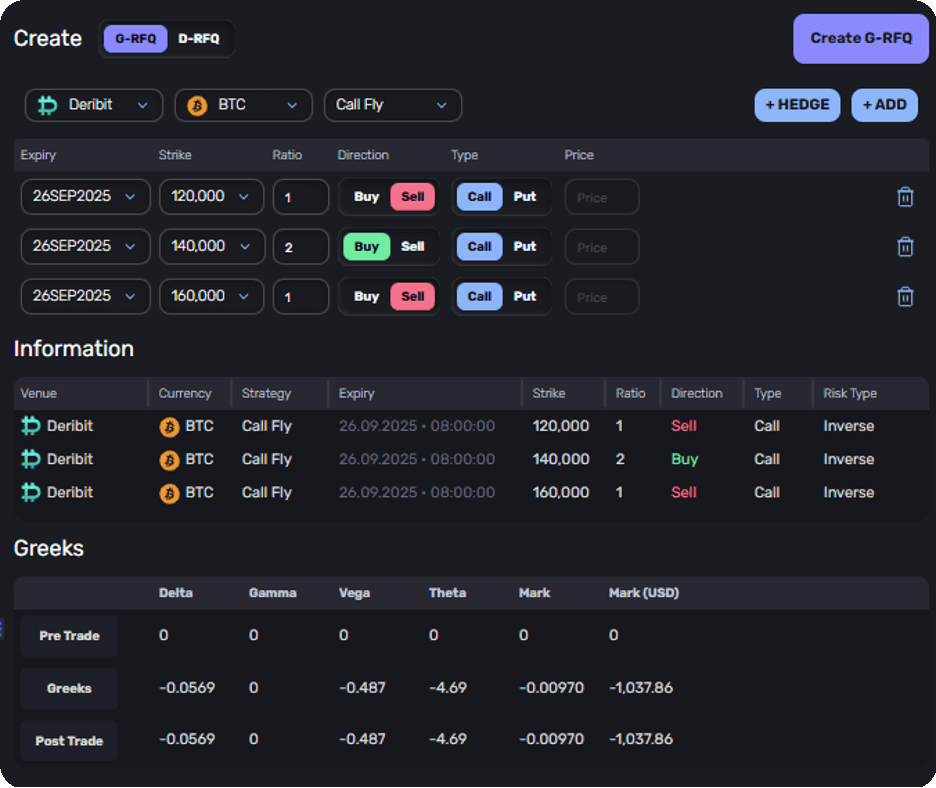Remove the 140,000 strike leg via trash icon
Screen dimensions: 936x788
click(905, 246)
